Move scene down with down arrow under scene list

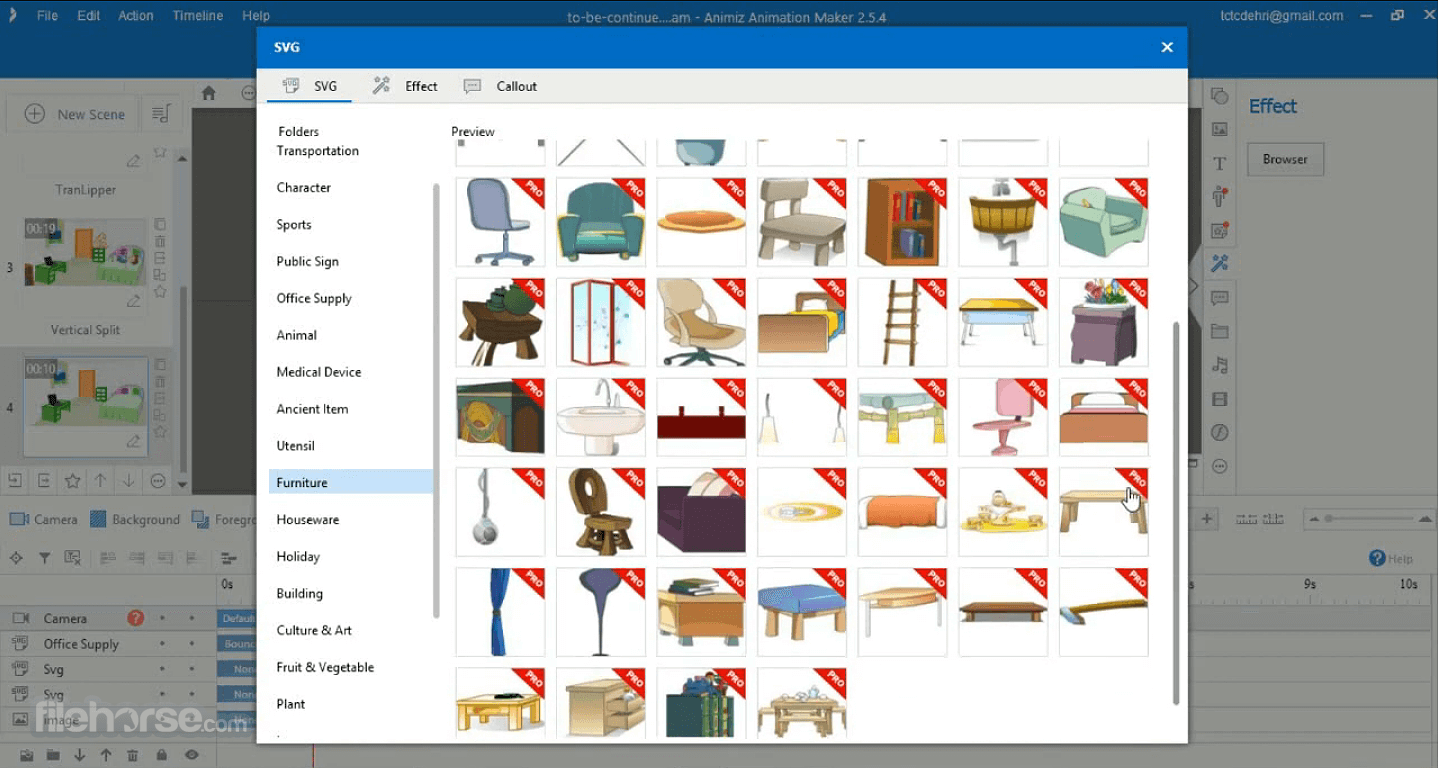point(129,481)
